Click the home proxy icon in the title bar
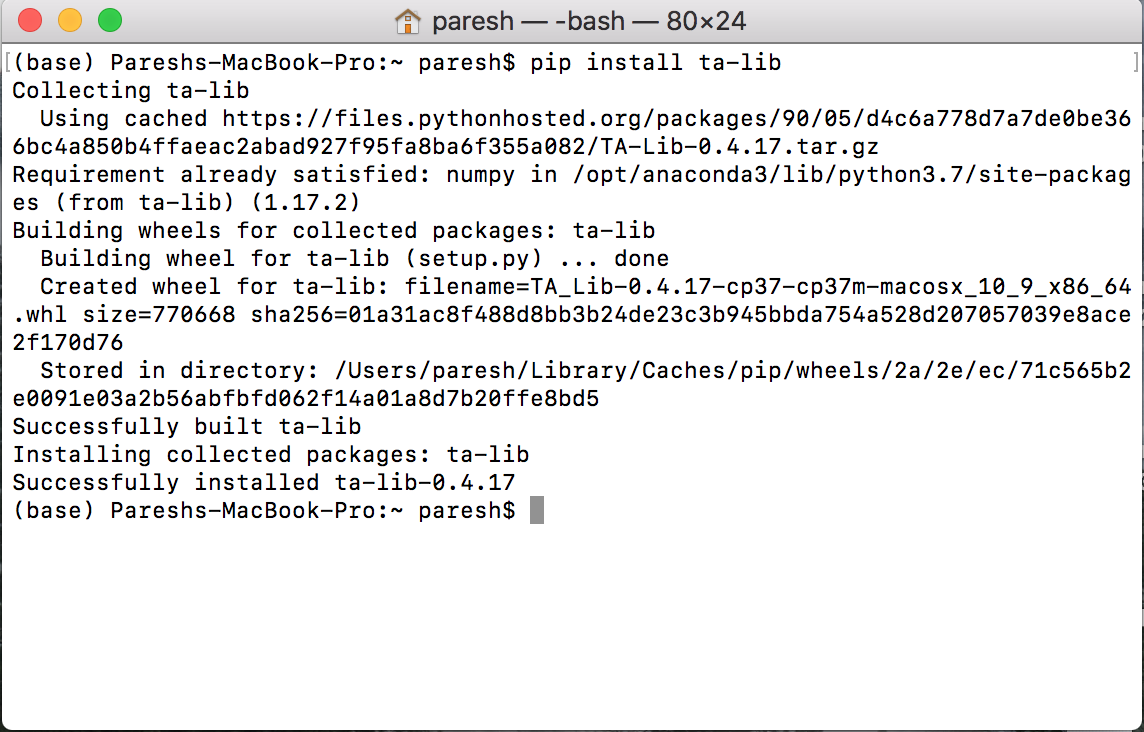 click(x=408, y=20)
